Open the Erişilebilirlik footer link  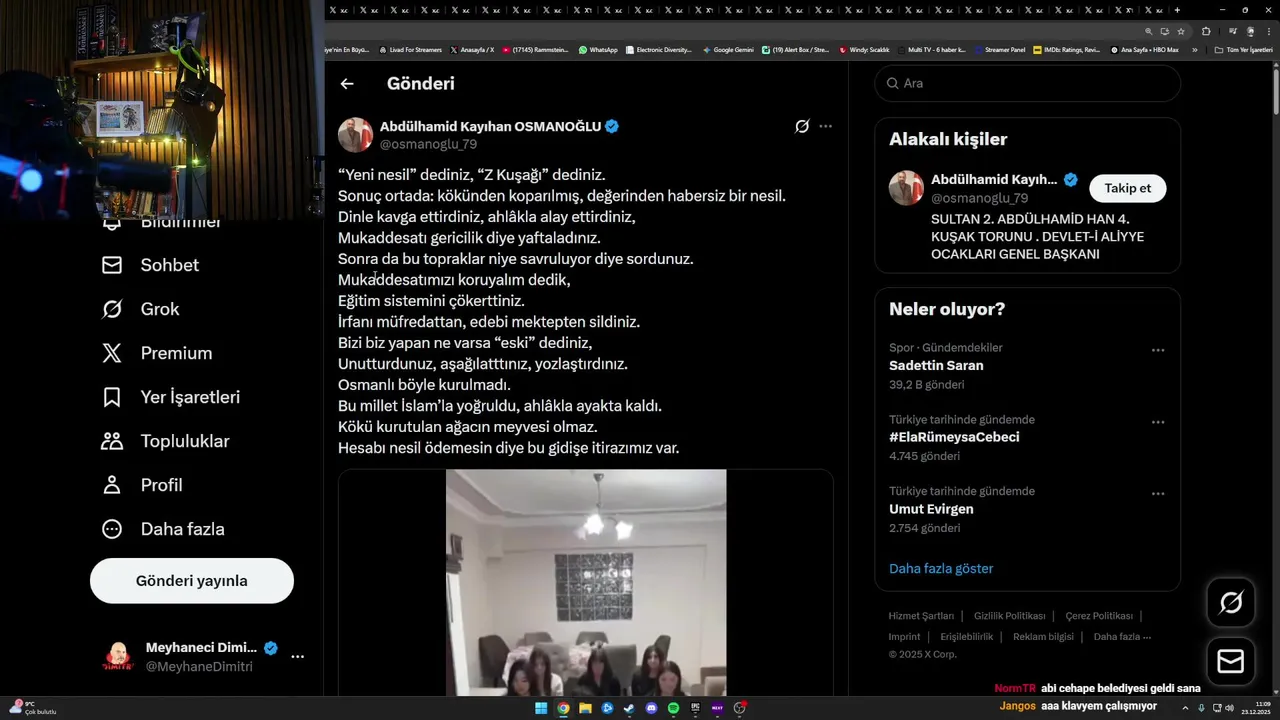click(966, 637)
